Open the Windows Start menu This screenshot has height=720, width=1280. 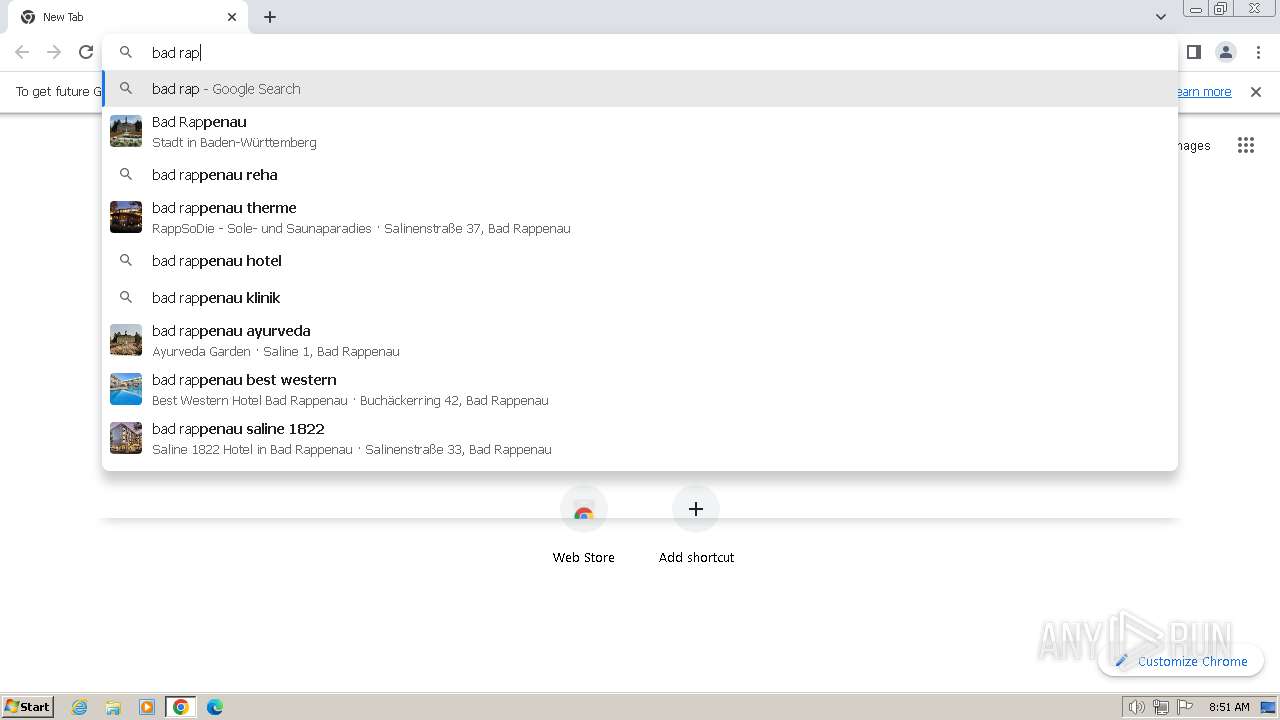[x=28, y=707]
